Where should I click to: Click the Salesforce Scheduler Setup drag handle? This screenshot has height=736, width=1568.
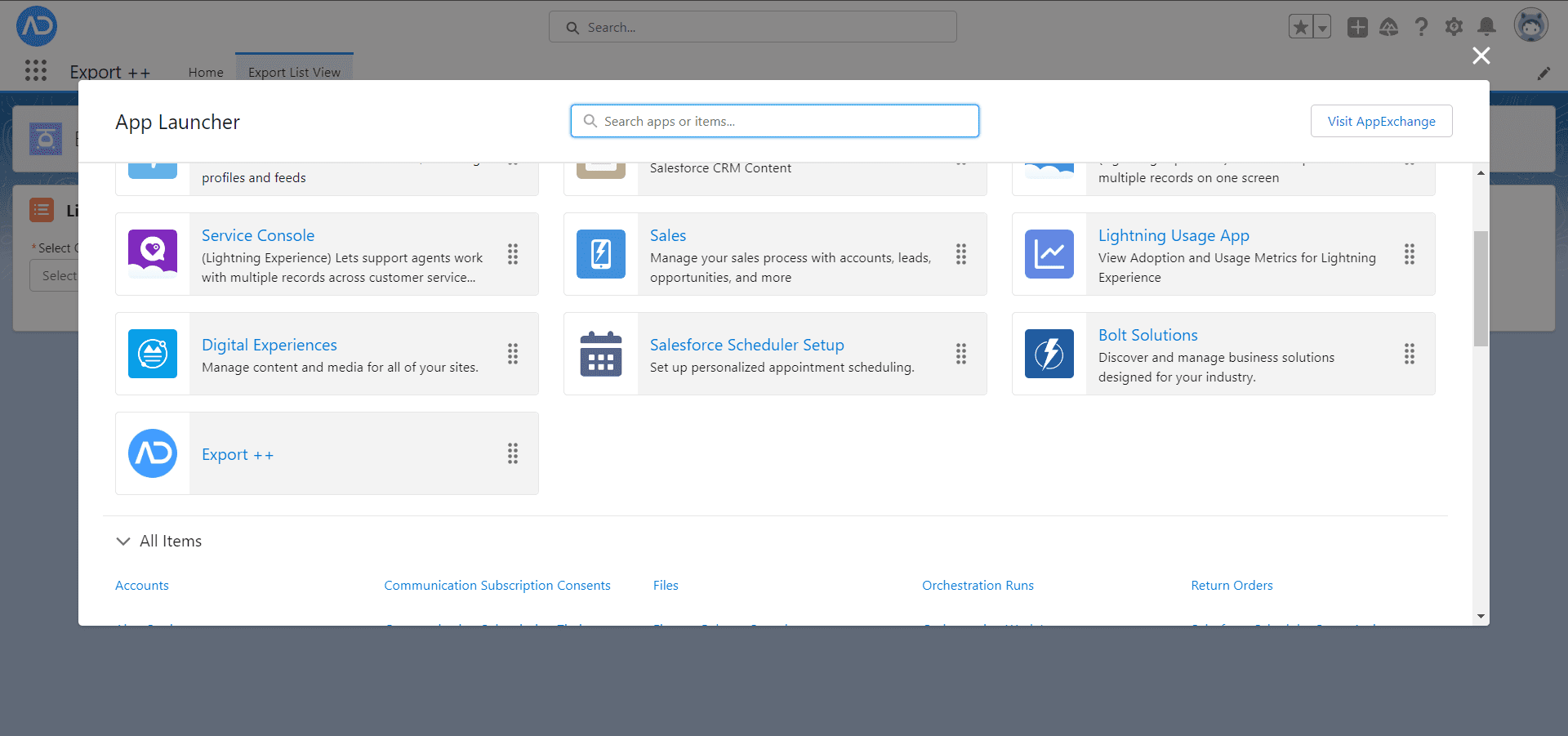[961, 354]
